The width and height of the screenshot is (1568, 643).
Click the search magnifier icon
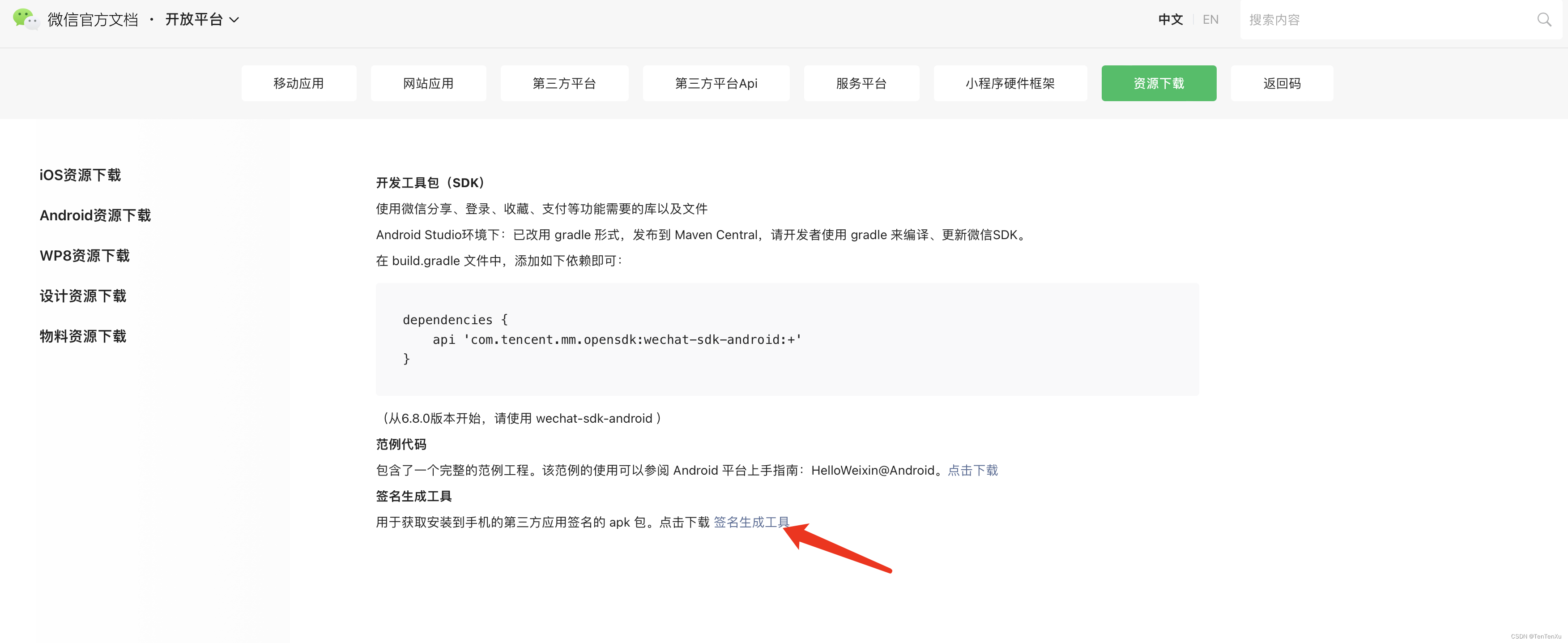[1544, 20]
